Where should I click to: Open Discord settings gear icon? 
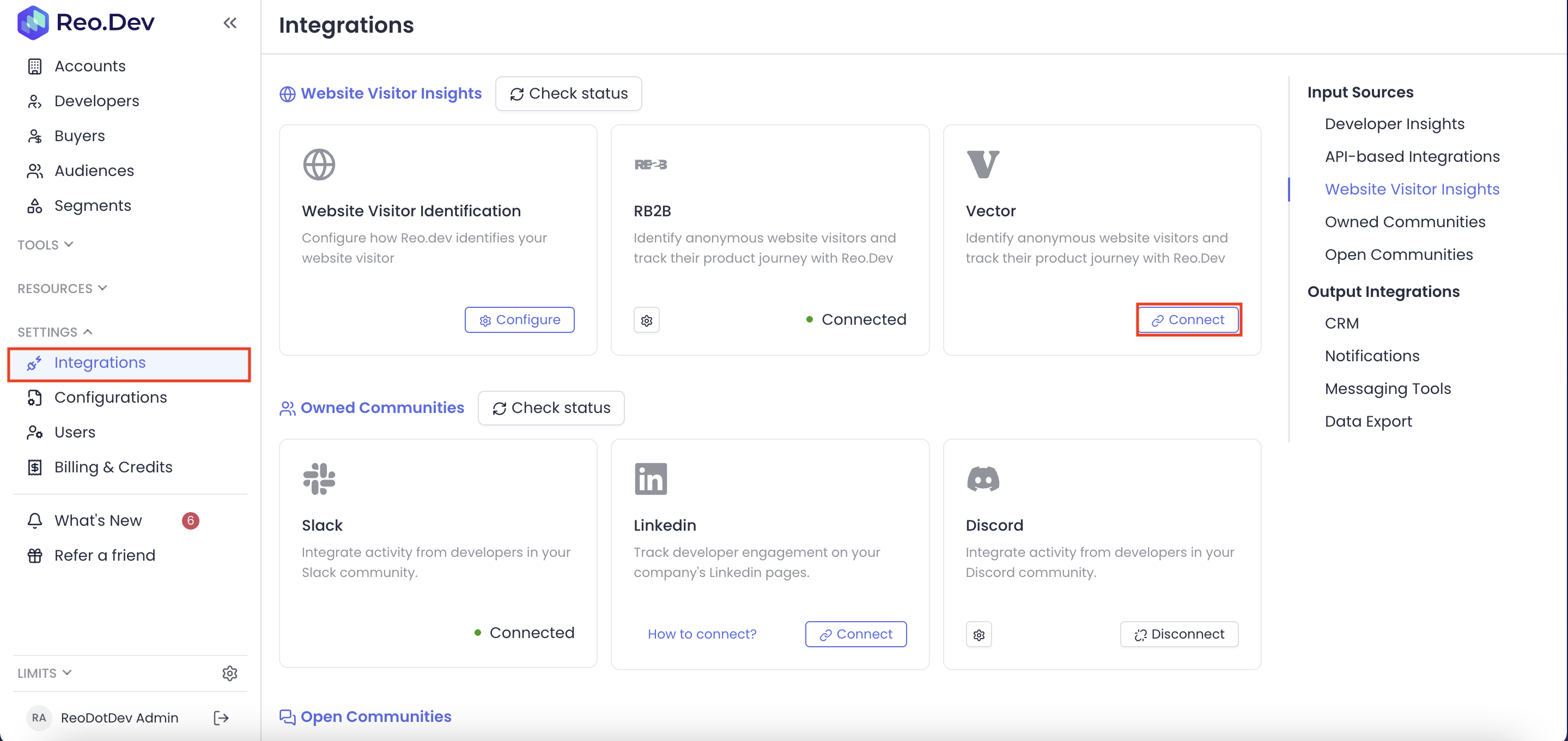(x=978, y=634)
